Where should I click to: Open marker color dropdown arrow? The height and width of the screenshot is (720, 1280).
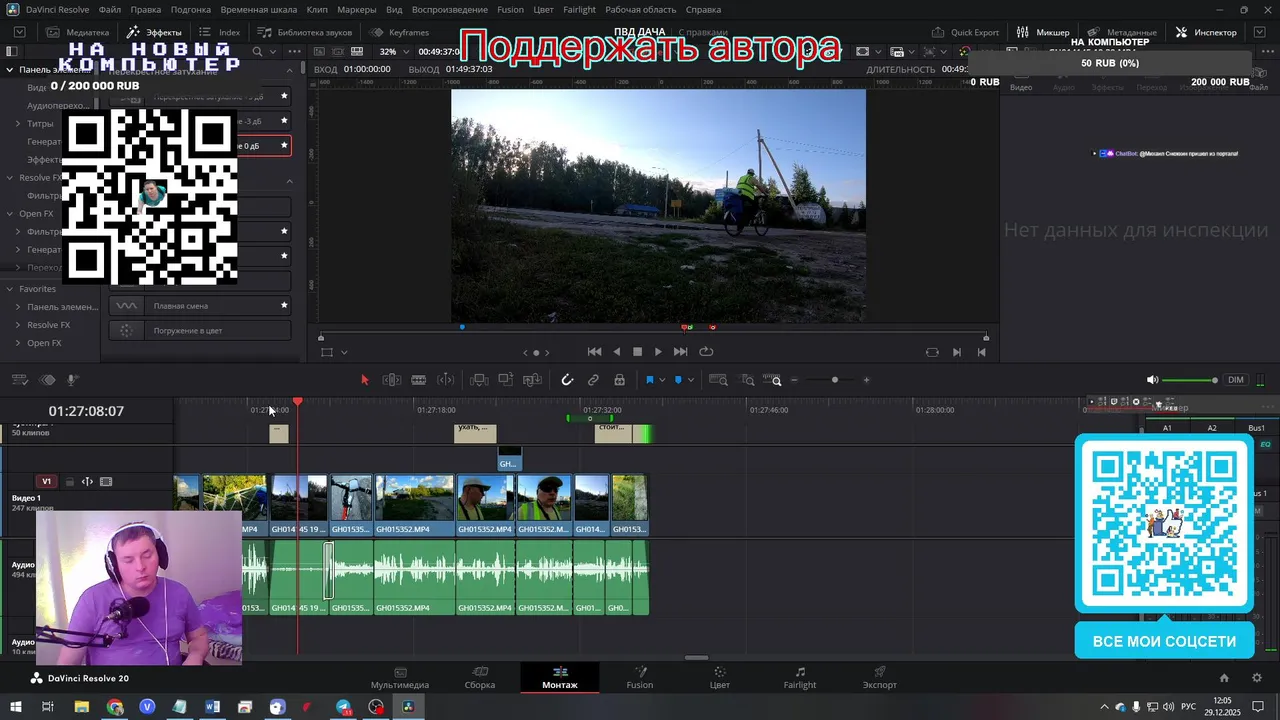(691, 381)
